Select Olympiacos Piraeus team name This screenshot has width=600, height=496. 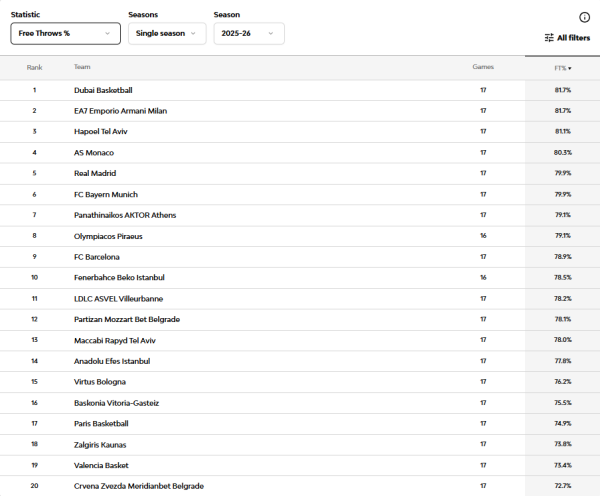(108, 236)
